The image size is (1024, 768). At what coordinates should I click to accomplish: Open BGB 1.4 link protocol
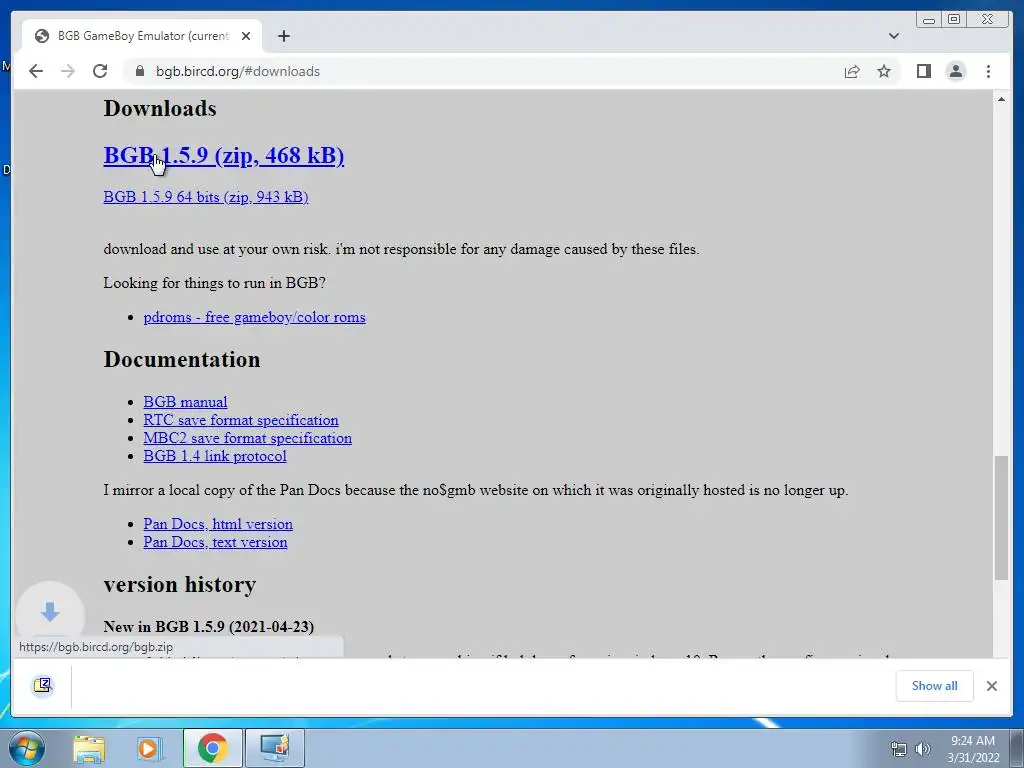(x=215, y=456)
